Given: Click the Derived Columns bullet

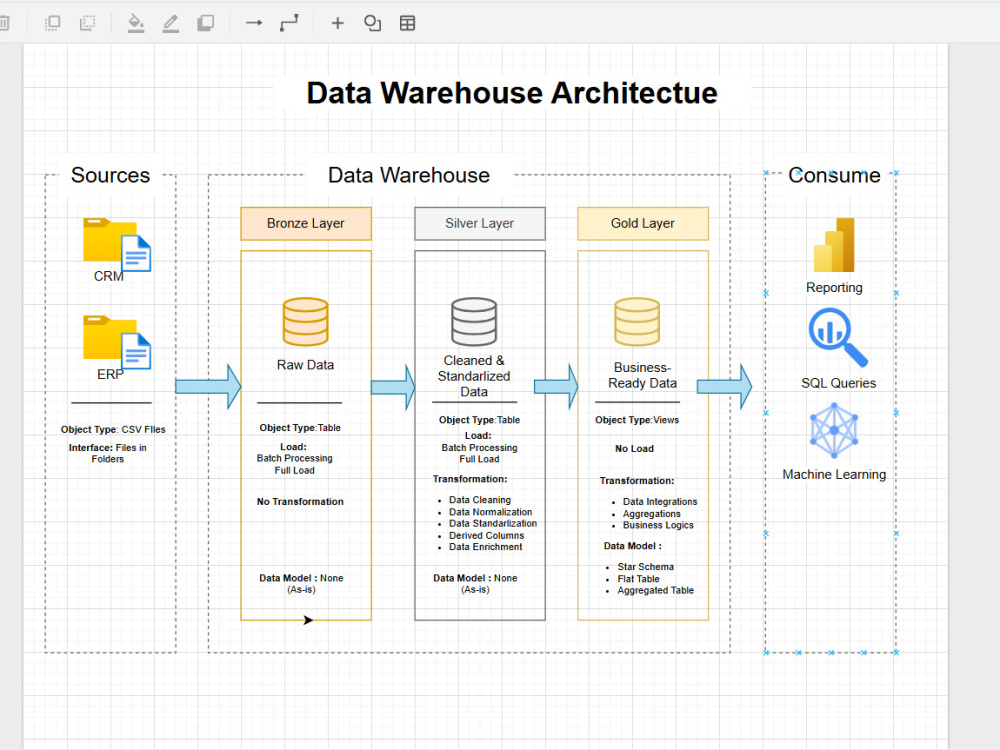Looking at the screenshot, I should tap(487, 536).
